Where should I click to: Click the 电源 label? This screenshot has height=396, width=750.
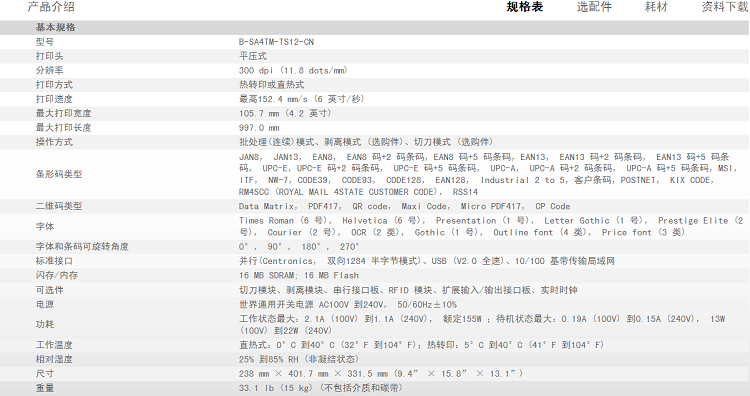[x=45, y=304]
